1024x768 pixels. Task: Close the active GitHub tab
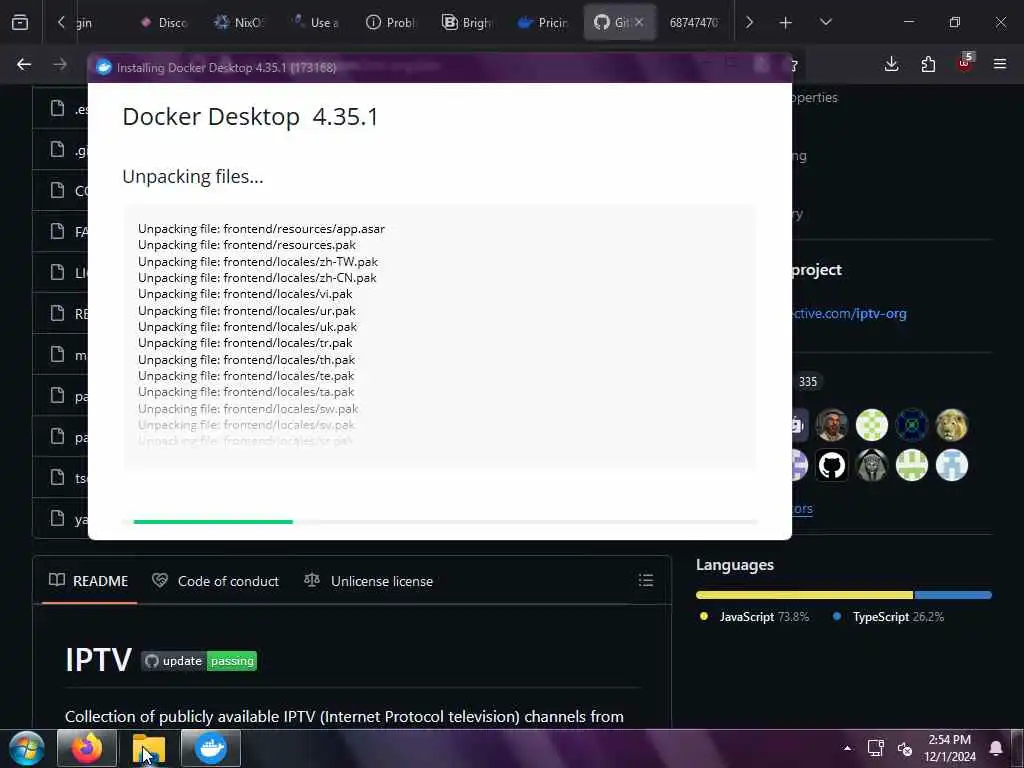click(639, 22)
